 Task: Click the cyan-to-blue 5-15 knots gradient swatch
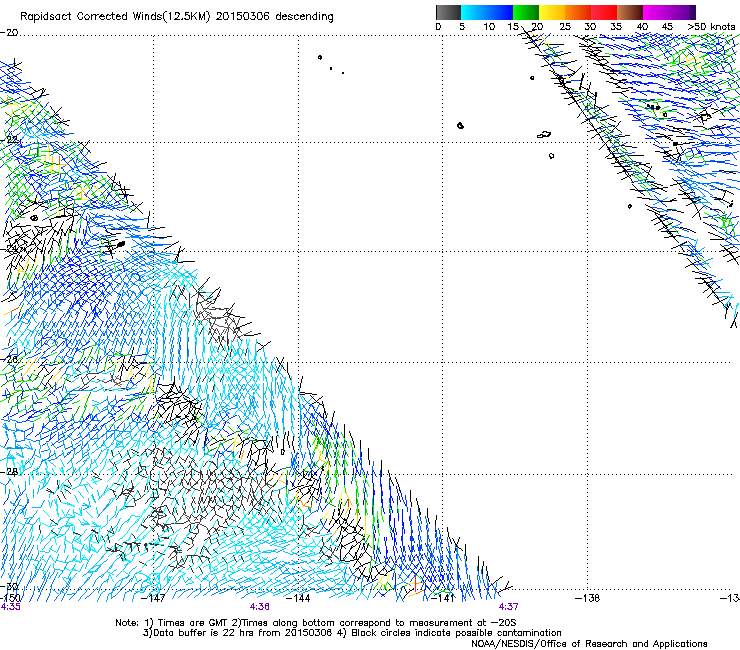[x=487, y=12]
